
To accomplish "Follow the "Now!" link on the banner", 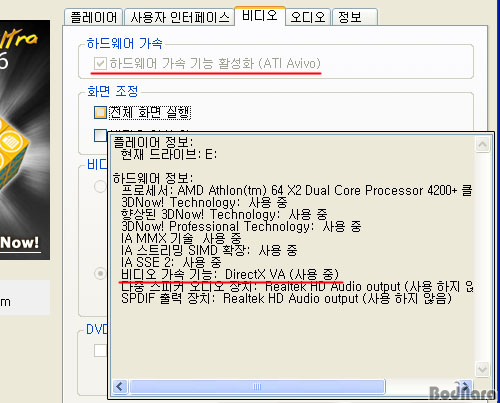I will coord(20,242).
